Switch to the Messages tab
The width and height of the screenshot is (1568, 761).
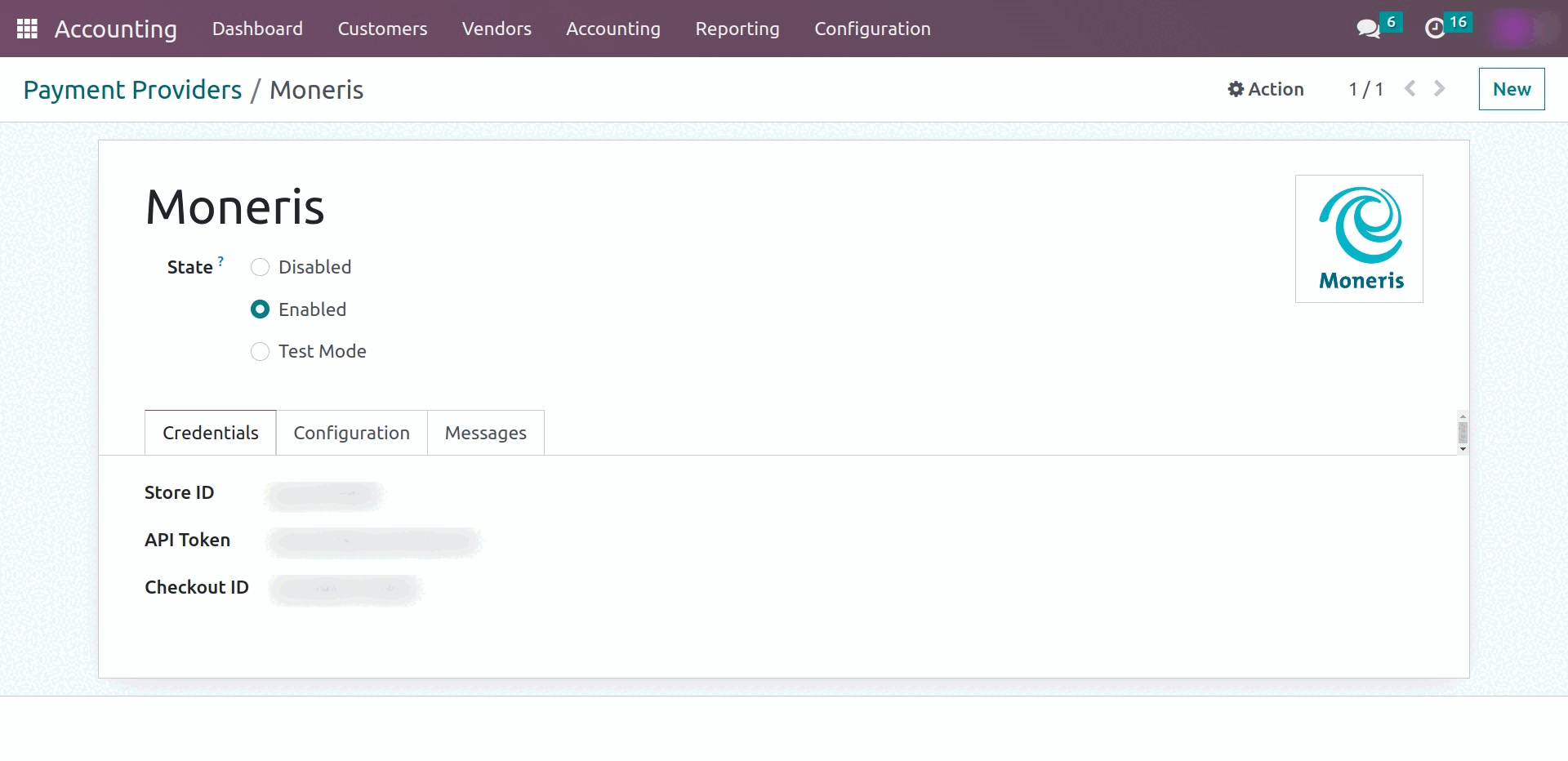click(x=486, y=433)
